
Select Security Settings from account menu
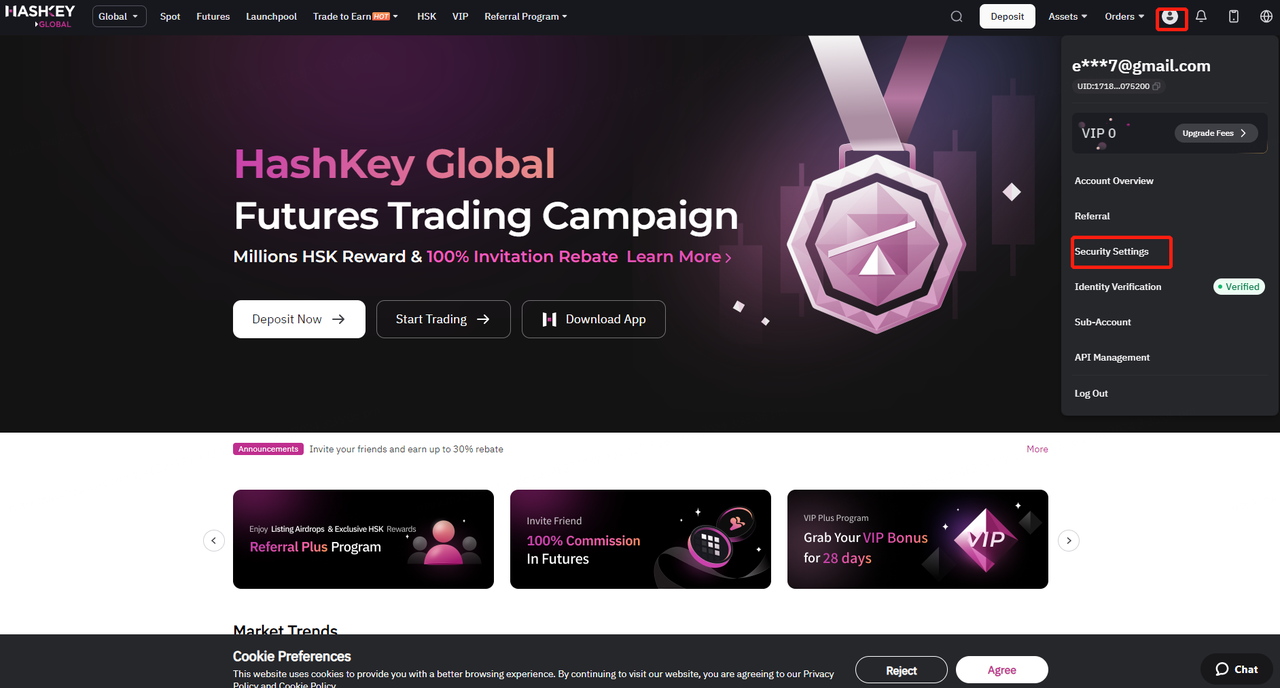click(1111, 252)
